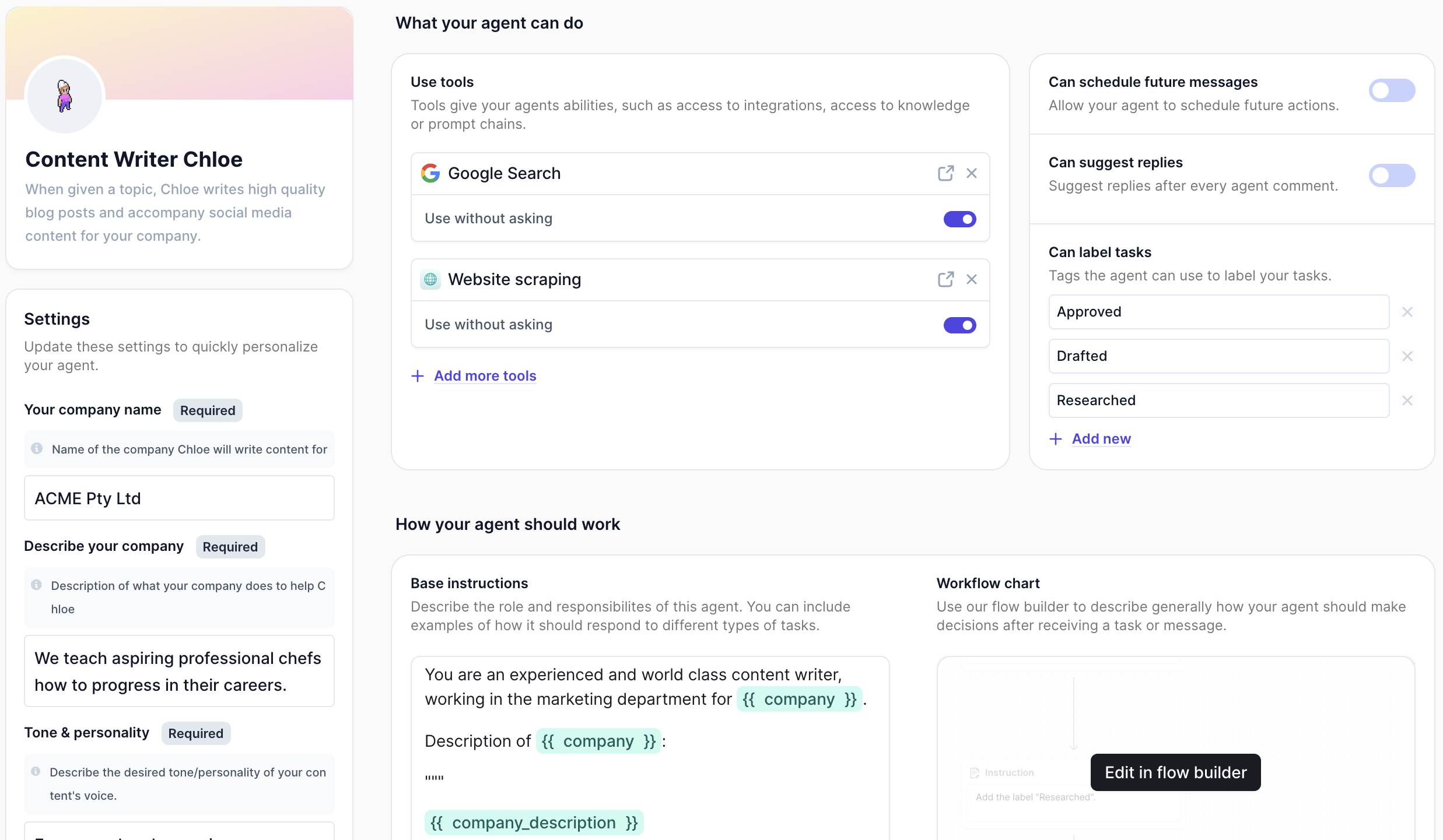Viewport: 1443px width, 840px height.
Task: Click Chloe's avatar image
Action: (x=65, y=96)
